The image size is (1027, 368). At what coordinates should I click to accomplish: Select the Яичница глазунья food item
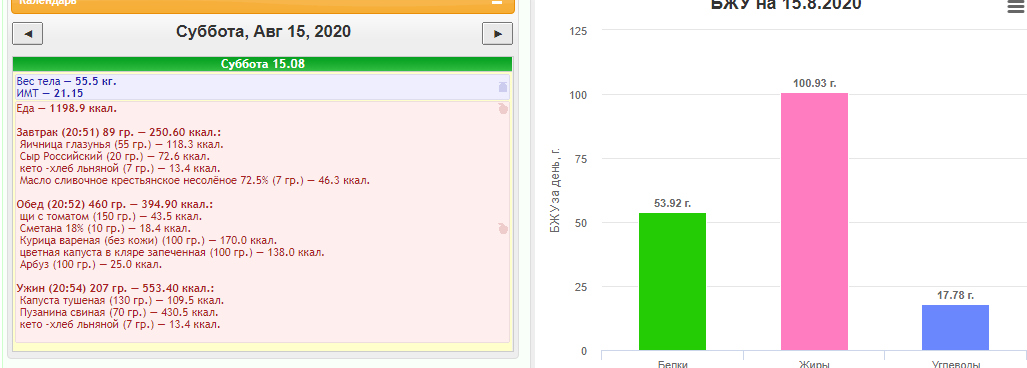click(x=122, y=145)
